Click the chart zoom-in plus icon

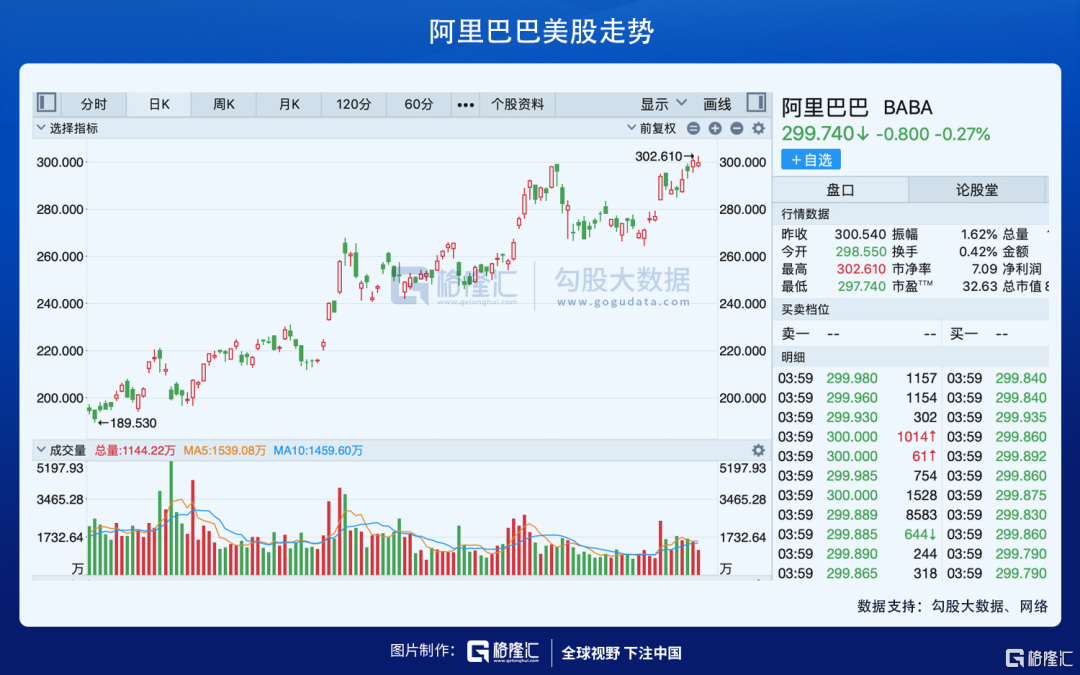[715, 128]
